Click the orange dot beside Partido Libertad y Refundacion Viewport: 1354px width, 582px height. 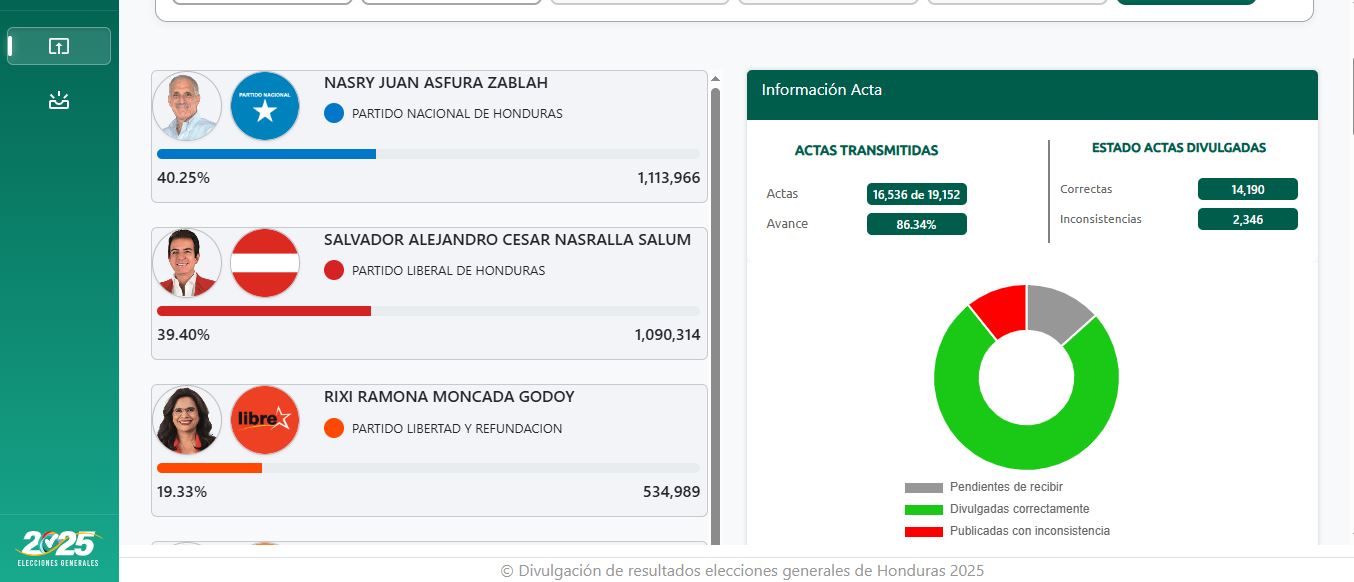tap(331, 428)
